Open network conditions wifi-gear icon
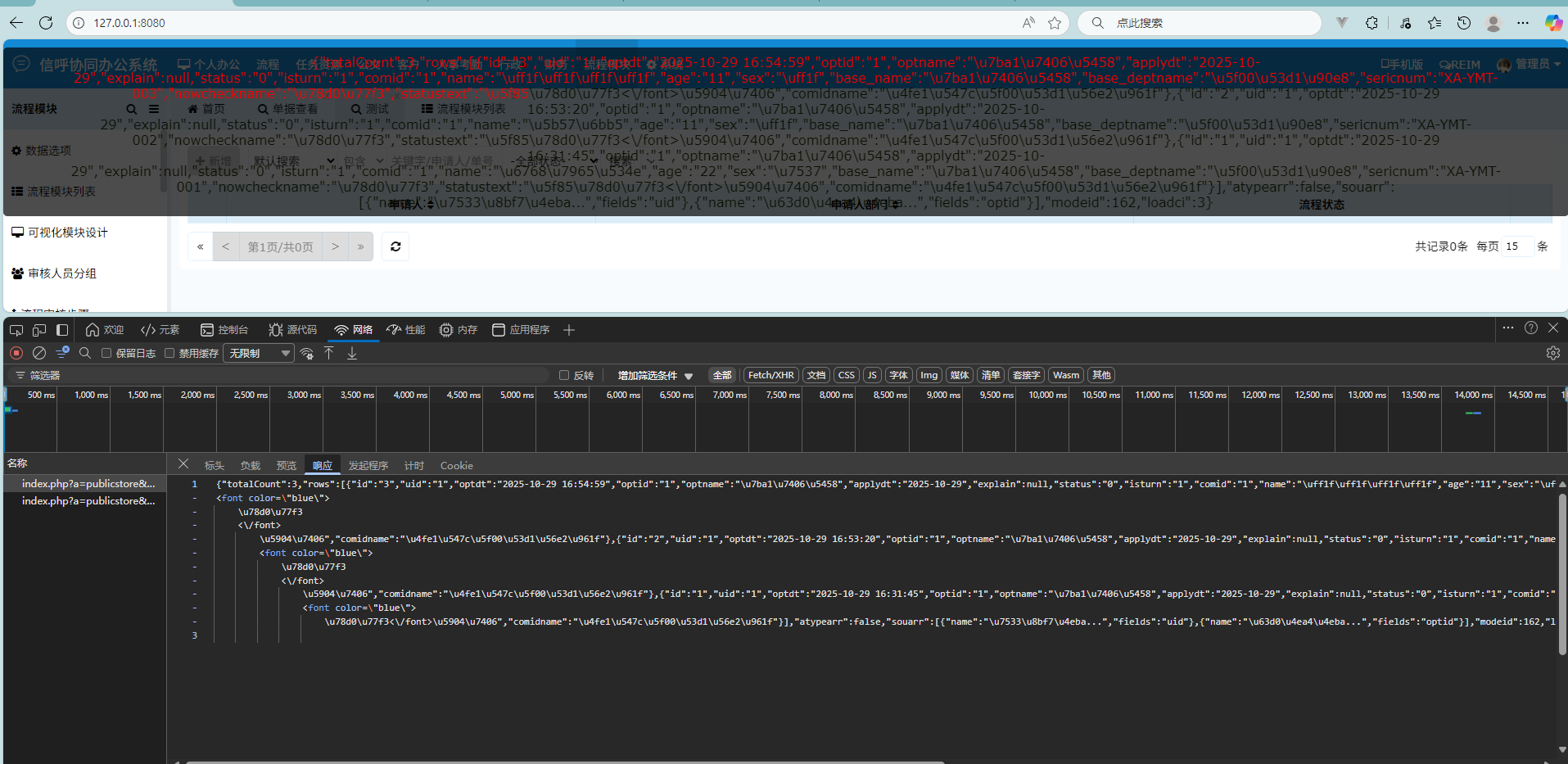 point(307,353)
